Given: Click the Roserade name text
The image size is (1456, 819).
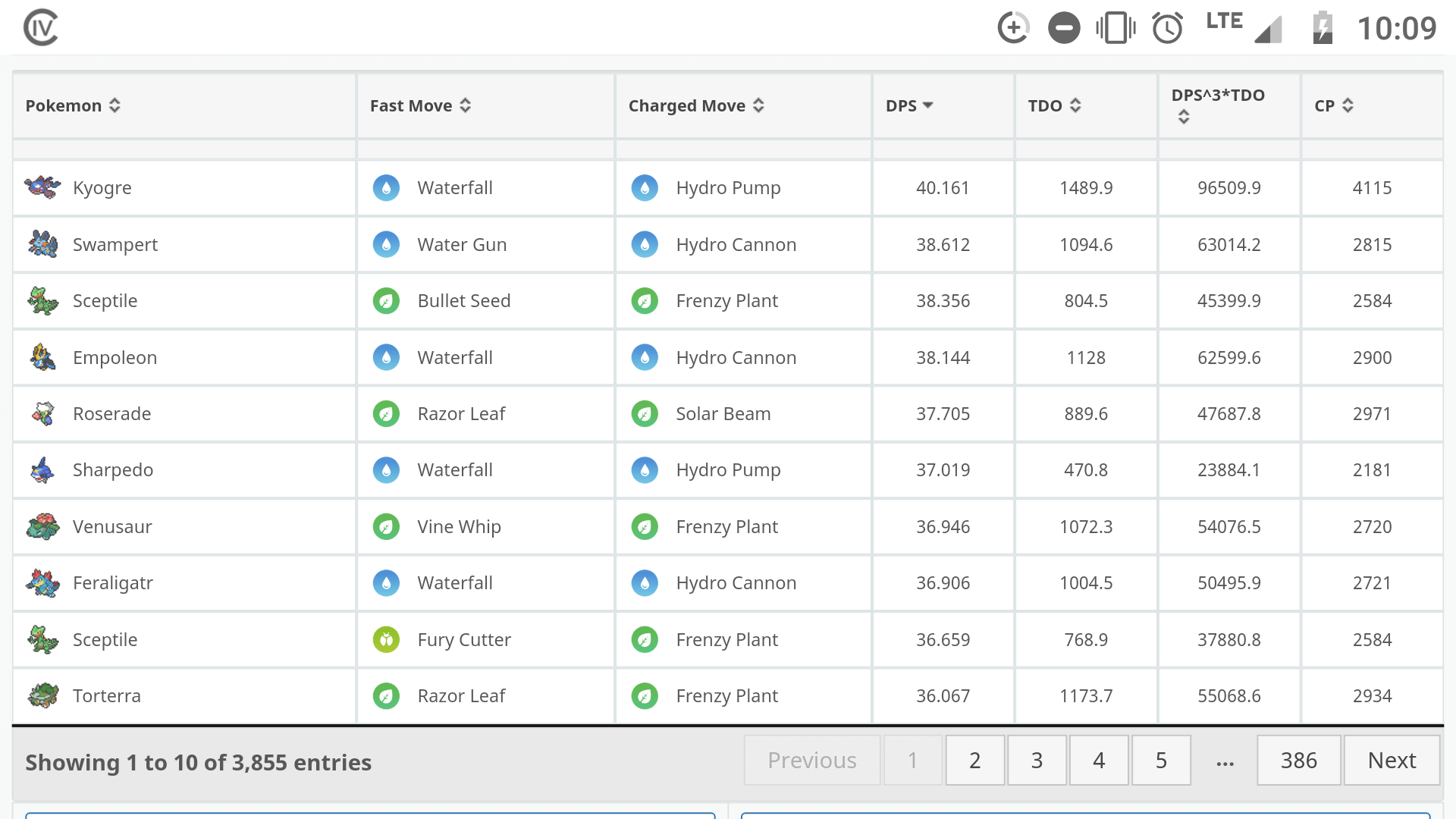Looking at the screenshot, I should pyautogui.click(x=112, y=413).
